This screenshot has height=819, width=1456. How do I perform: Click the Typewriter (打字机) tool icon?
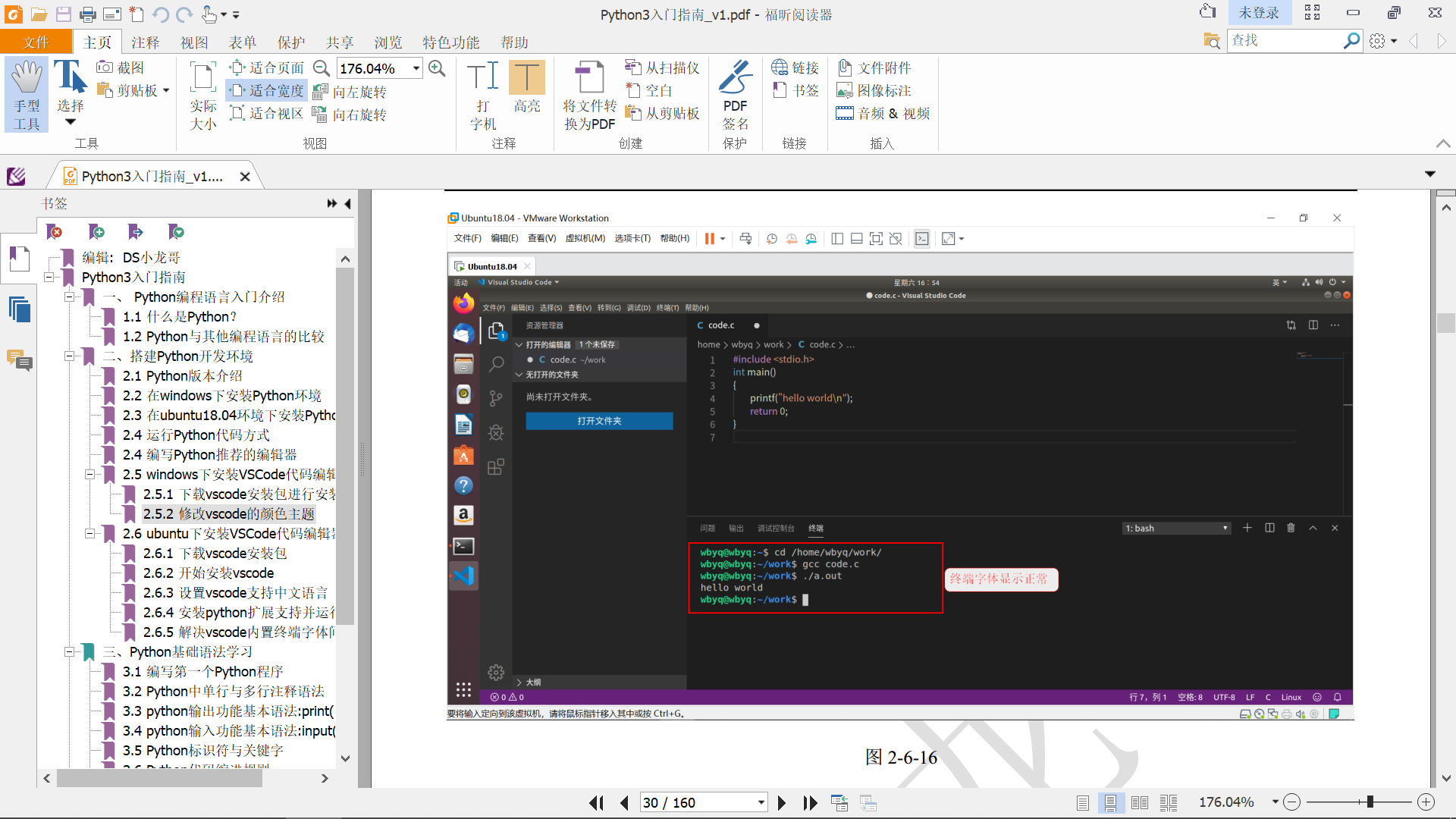(482, 77)
